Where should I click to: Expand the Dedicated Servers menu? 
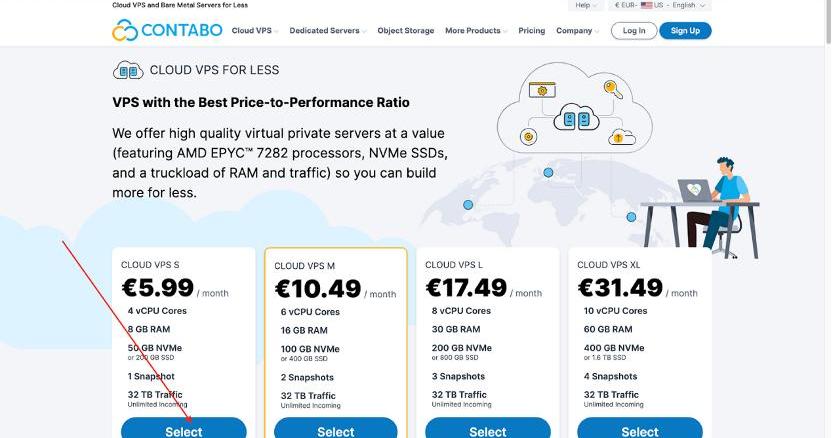(x=327, y=31)
